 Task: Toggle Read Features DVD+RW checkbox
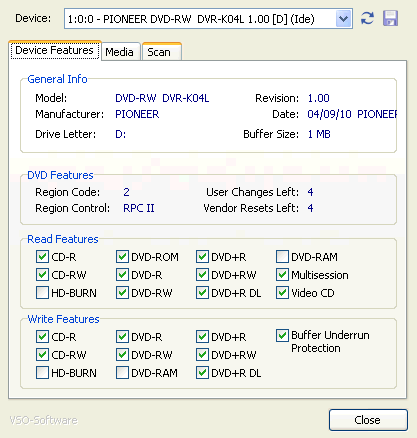[202, 275]
